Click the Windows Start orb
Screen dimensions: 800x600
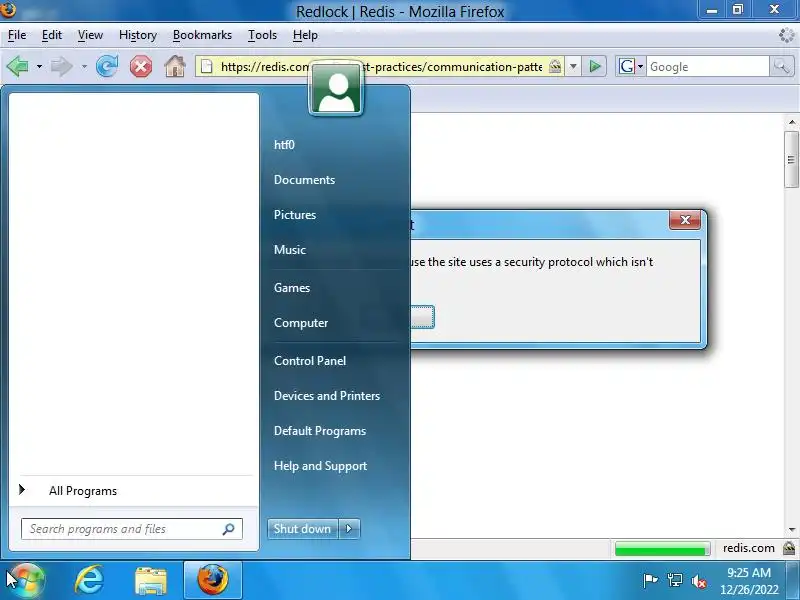coord(25,580)
